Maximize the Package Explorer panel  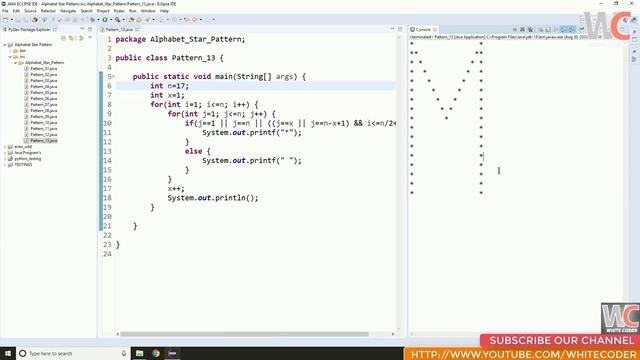[90, 29]
